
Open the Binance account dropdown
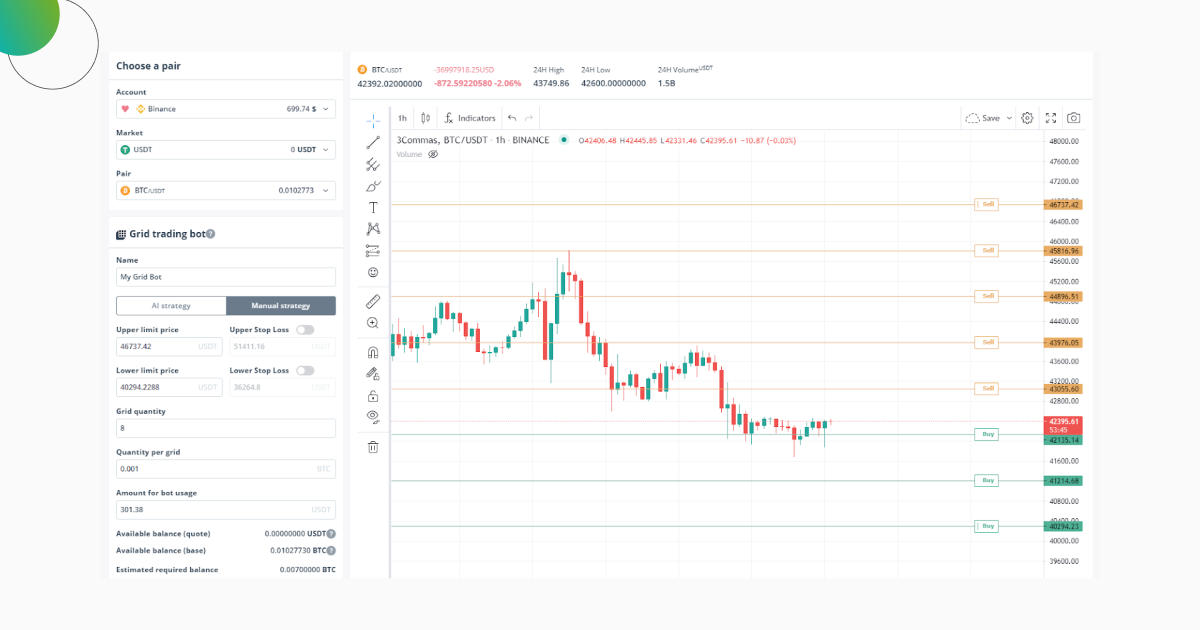click(x=225, y=109)
